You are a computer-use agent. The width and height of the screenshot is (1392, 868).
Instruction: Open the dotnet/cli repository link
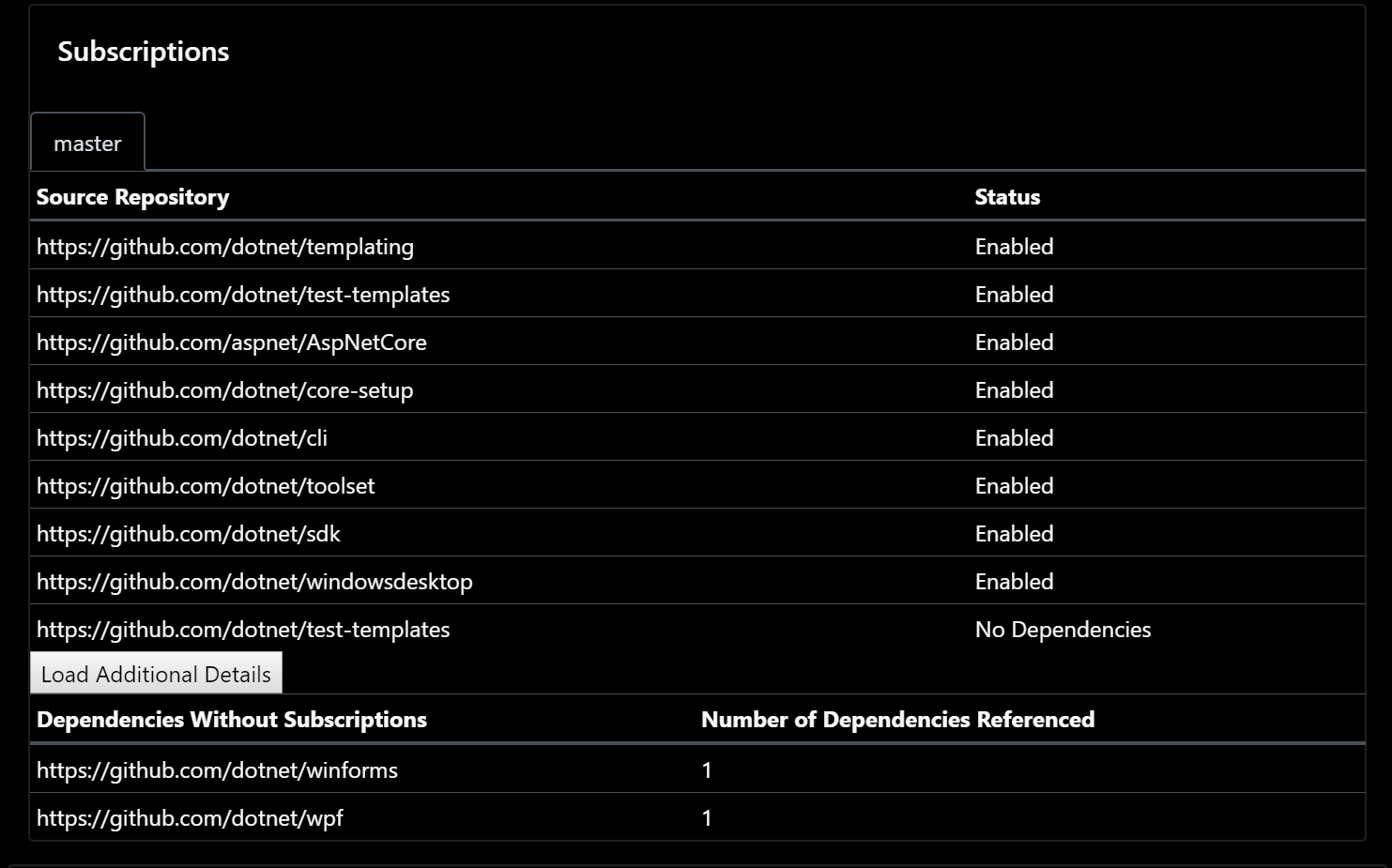coord(181,437)
